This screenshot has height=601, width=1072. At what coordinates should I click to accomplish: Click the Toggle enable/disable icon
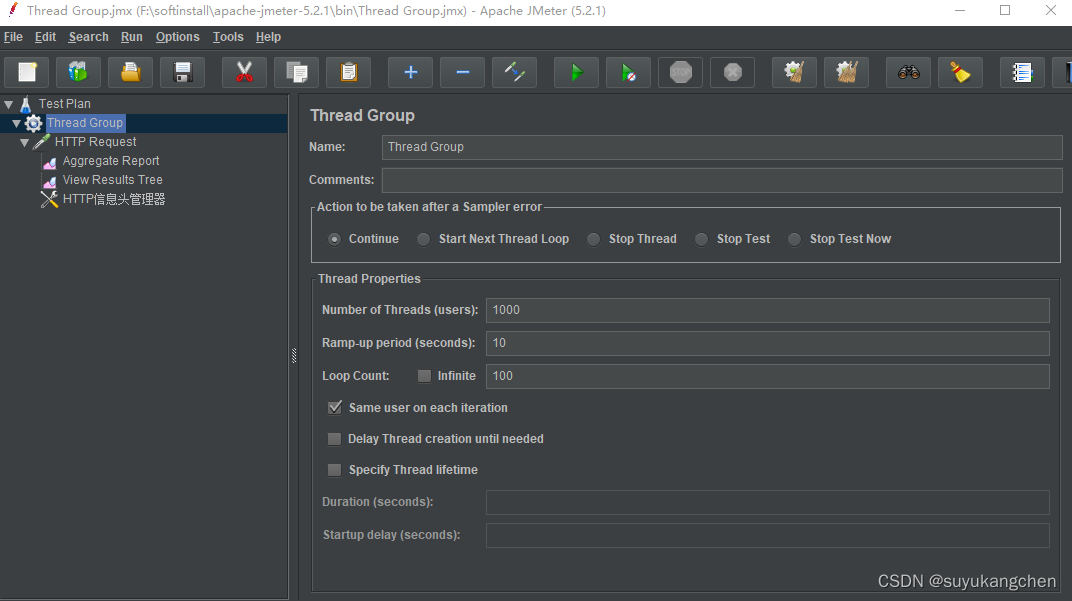pyautogui.click(x=515, y=72)
